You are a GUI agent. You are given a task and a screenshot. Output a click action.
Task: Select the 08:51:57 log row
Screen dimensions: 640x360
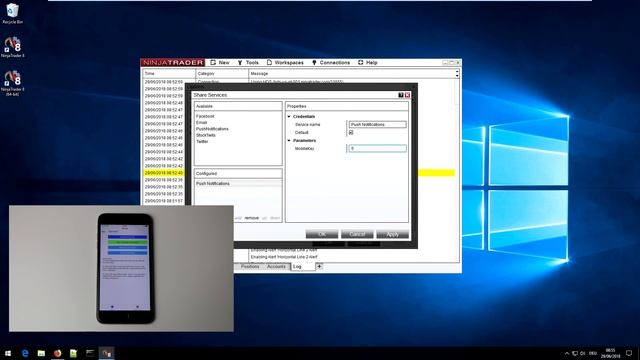(x=164, y=201)
